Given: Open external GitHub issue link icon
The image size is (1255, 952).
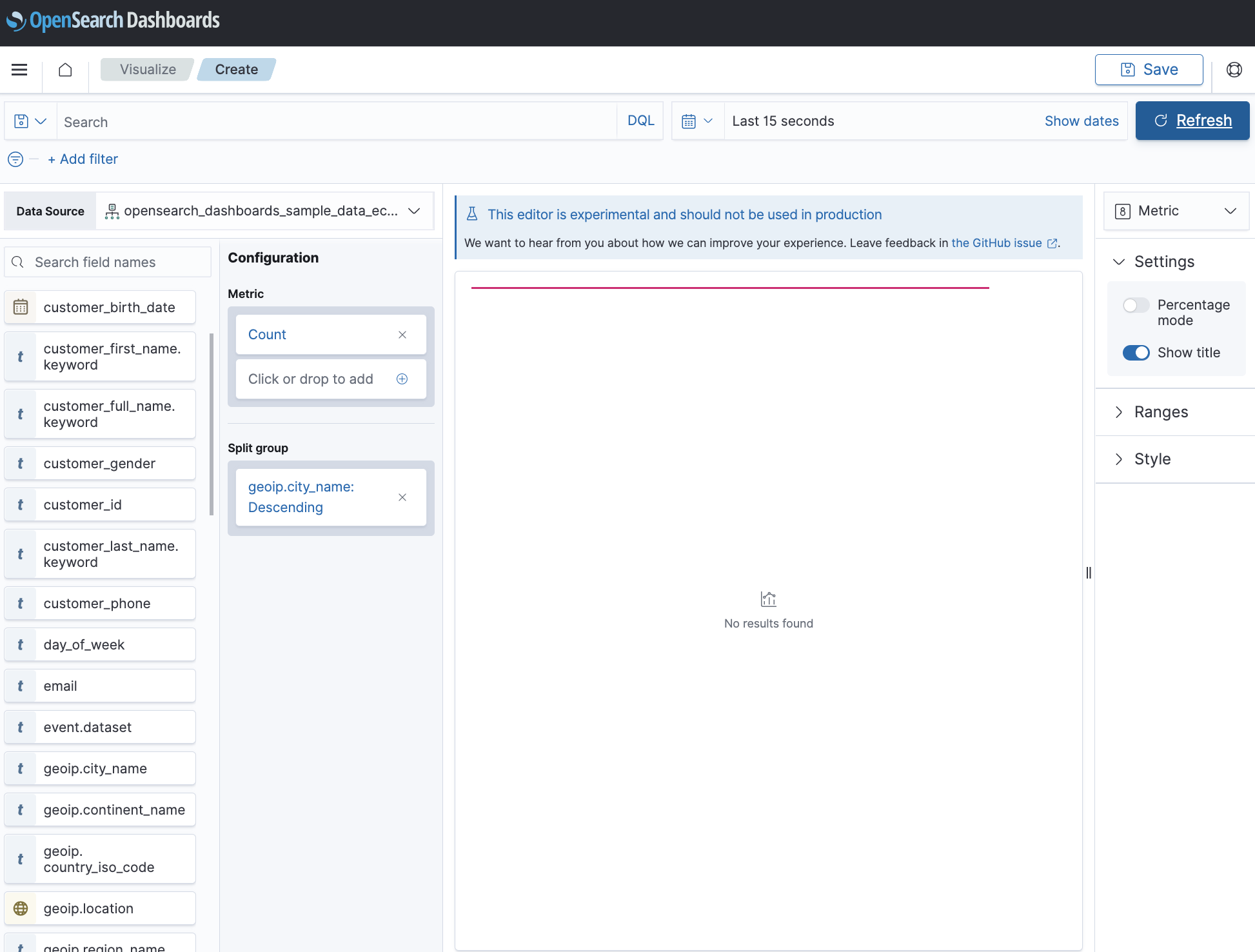Looking at the screenshot, I should click(1052, 243).
